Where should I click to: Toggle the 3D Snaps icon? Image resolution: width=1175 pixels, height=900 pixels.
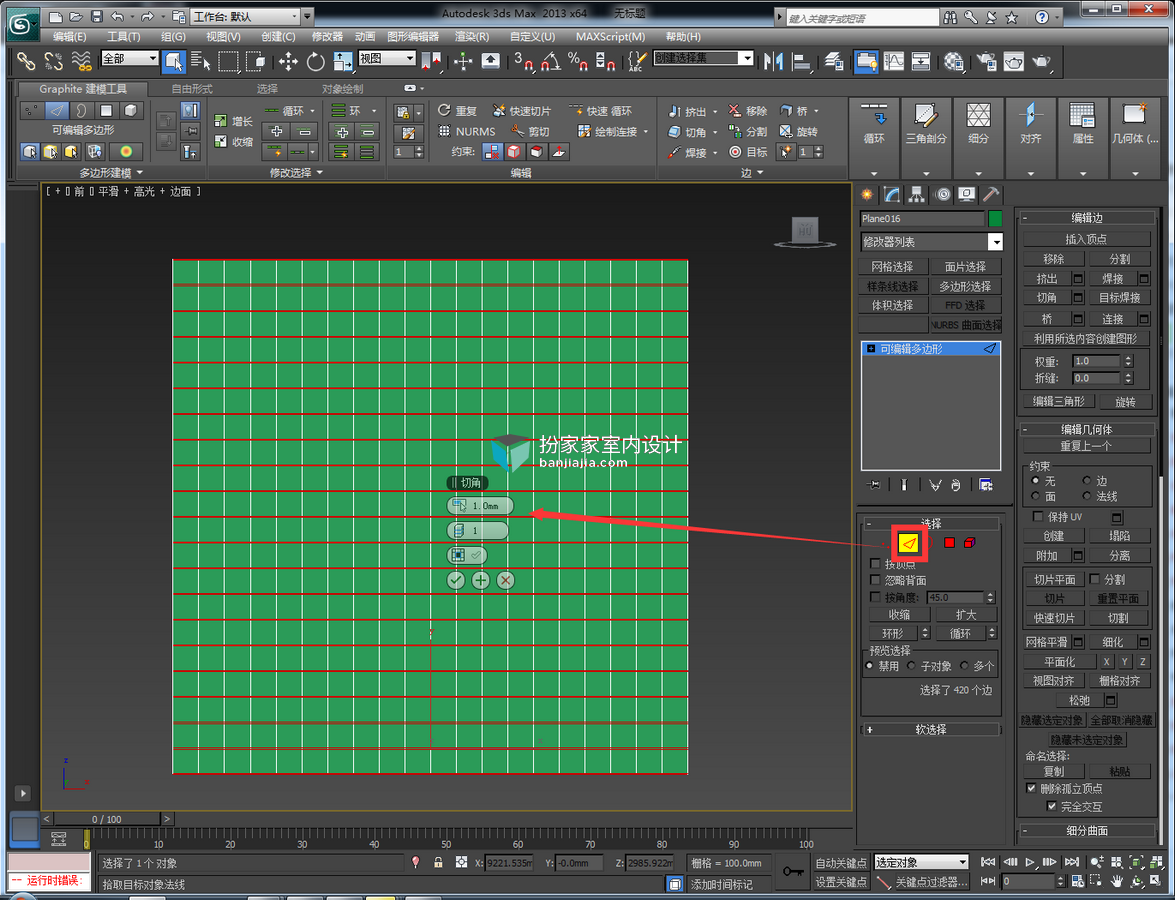tap(522, 61)
